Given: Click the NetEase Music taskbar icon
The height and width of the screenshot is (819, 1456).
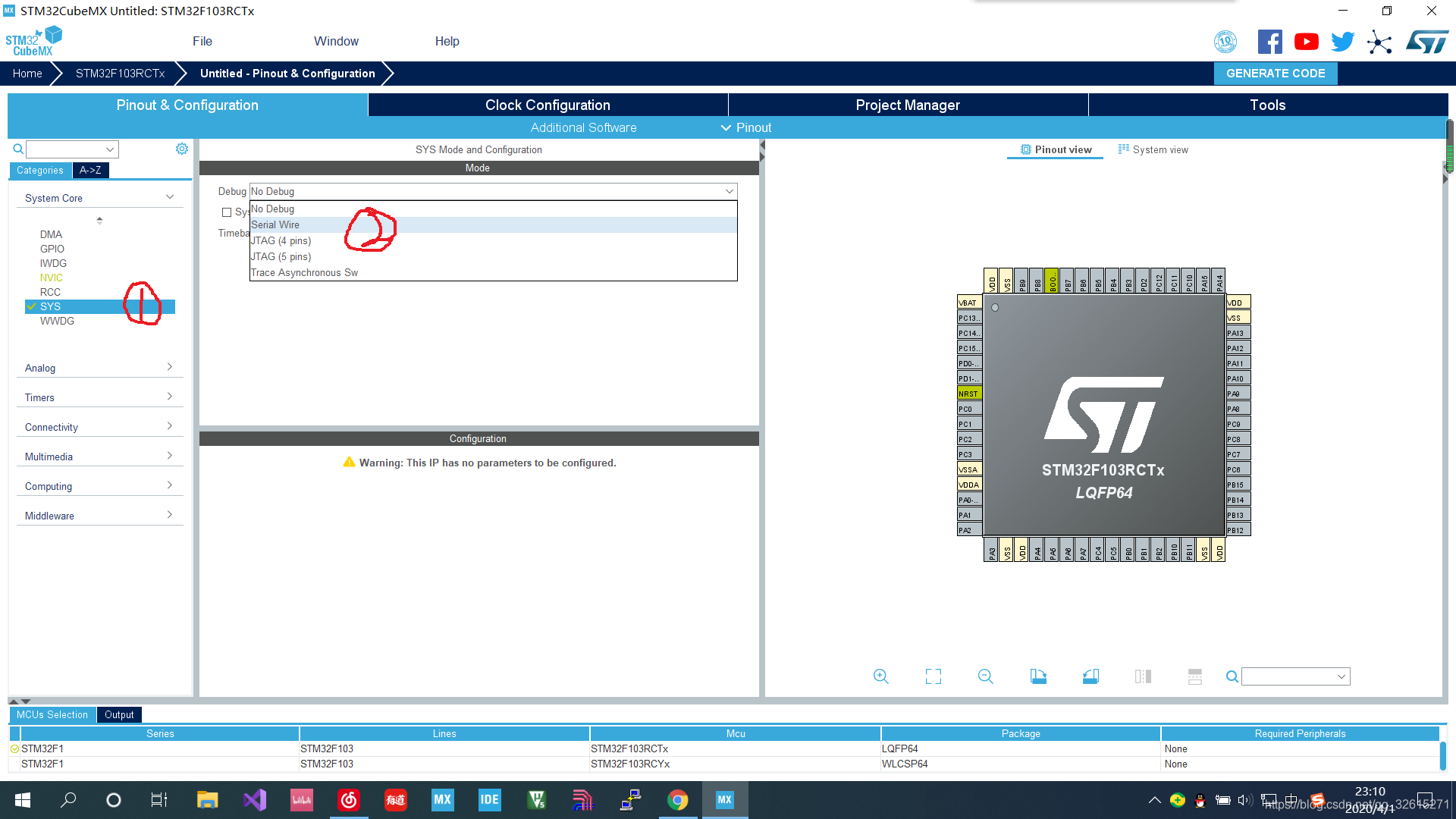Looking at the screenshot, I should coord(349,800).
